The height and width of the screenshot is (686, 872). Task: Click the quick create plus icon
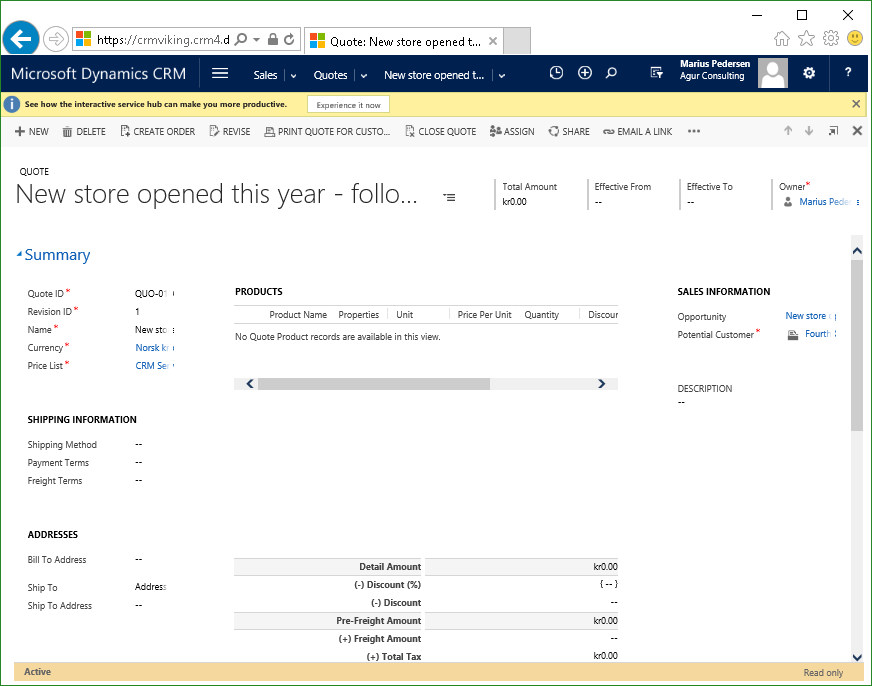pyautogui.click(x=584, y=73)
